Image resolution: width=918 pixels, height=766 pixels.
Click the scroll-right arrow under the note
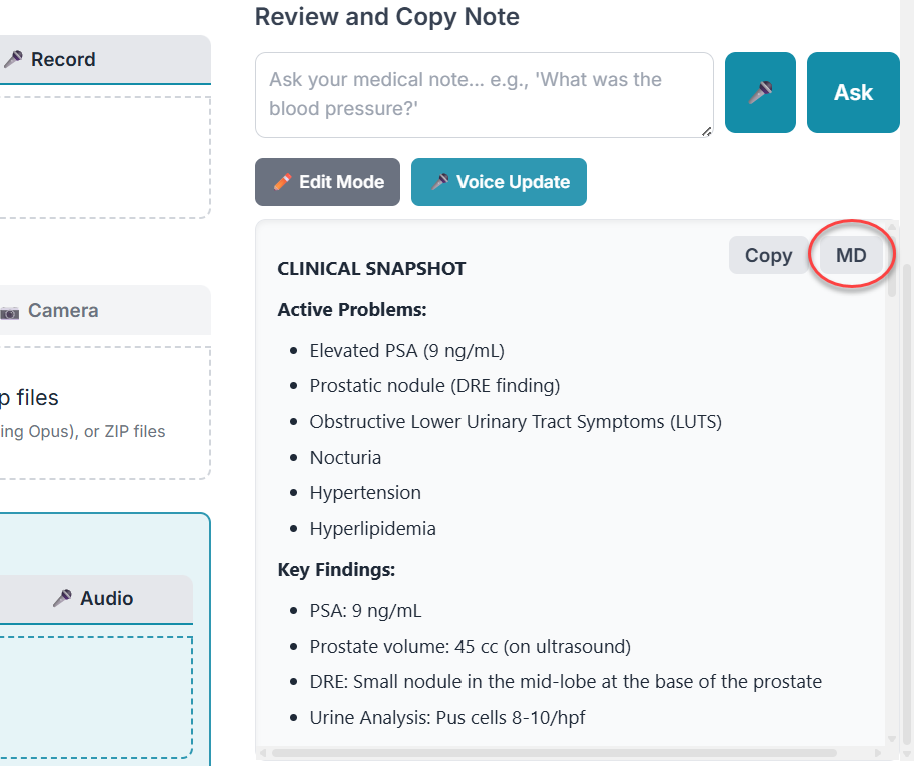pos(877,752)
